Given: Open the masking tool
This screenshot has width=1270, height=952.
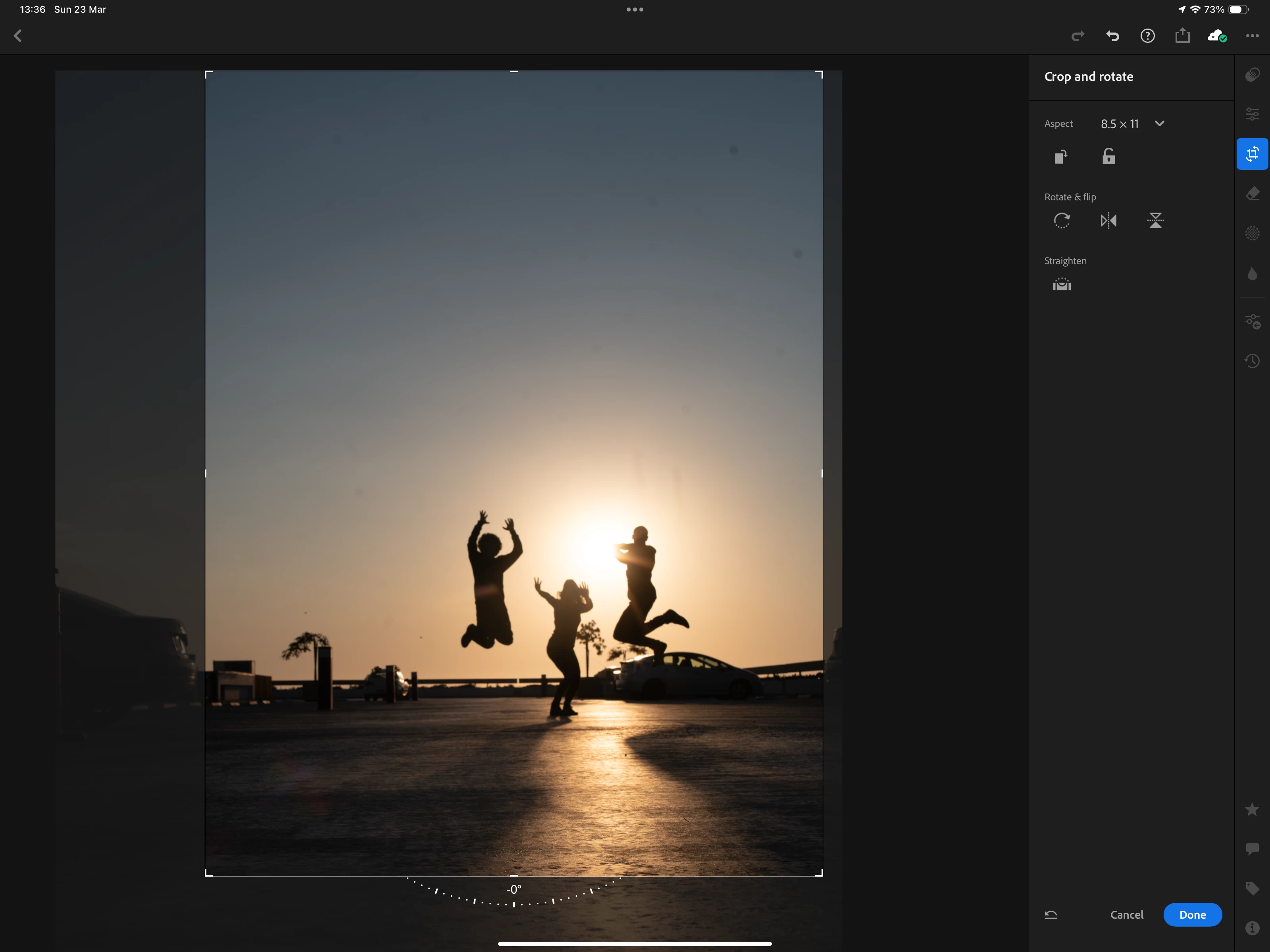Looking at the screenshot, I should click(1252, 234).
